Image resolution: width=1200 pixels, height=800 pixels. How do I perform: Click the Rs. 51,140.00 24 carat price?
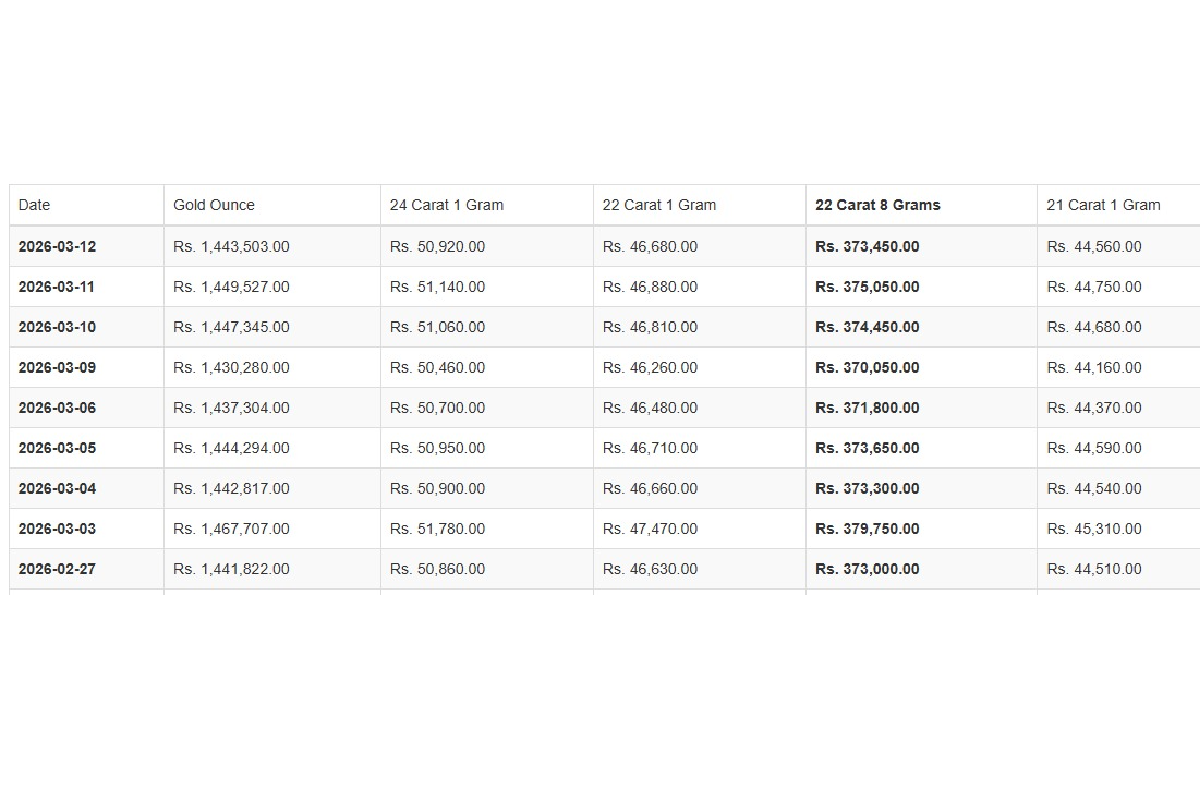coord(437,287)
